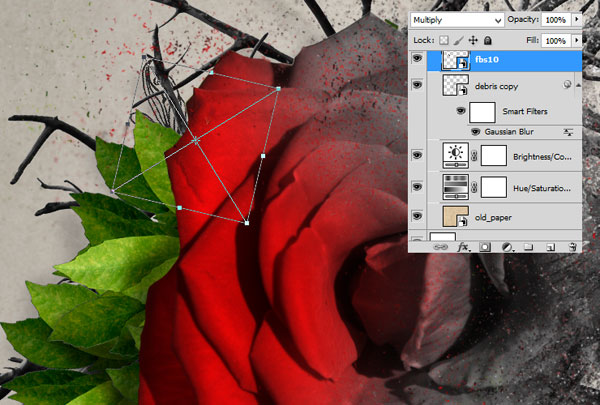This screenshot has width=600, height=405.
Task: Create new fill or adjustment layer
Action: click(506, 245)
